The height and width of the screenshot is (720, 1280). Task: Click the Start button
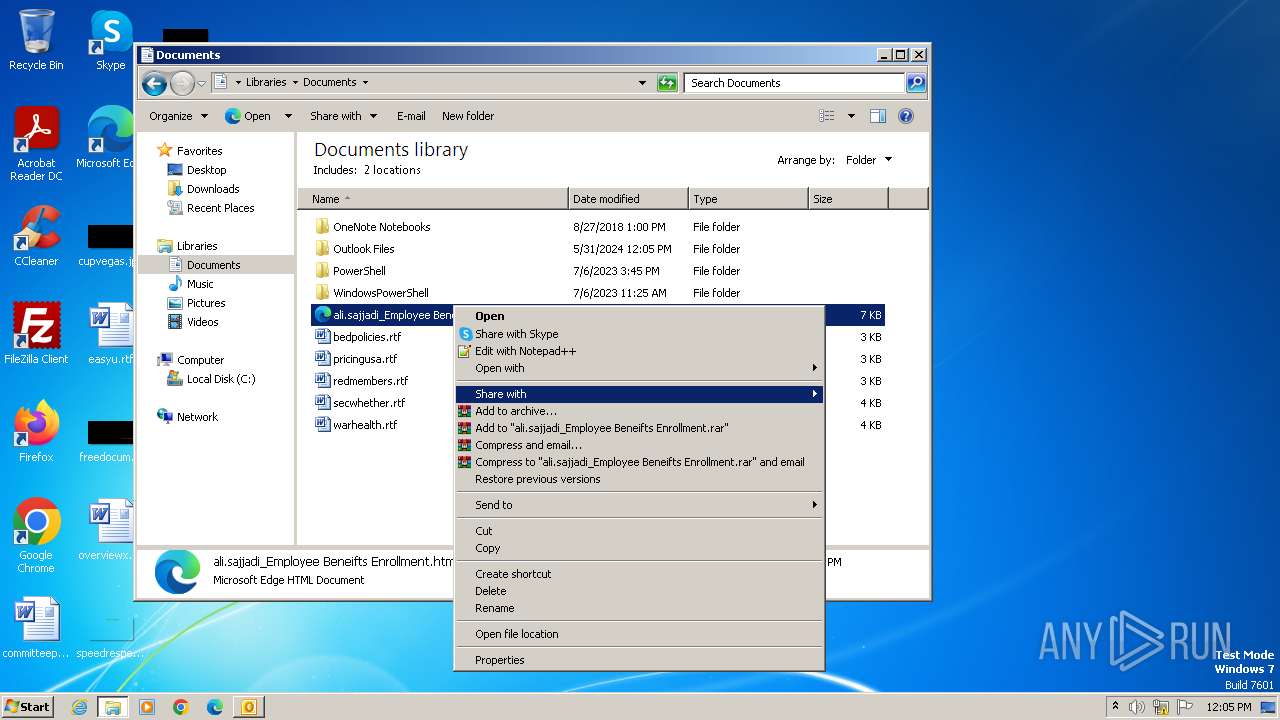click(28, 707)
